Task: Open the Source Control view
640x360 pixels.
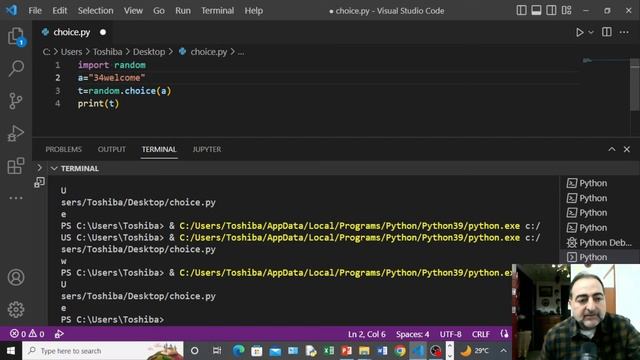Action: click(x=16, y=101)
